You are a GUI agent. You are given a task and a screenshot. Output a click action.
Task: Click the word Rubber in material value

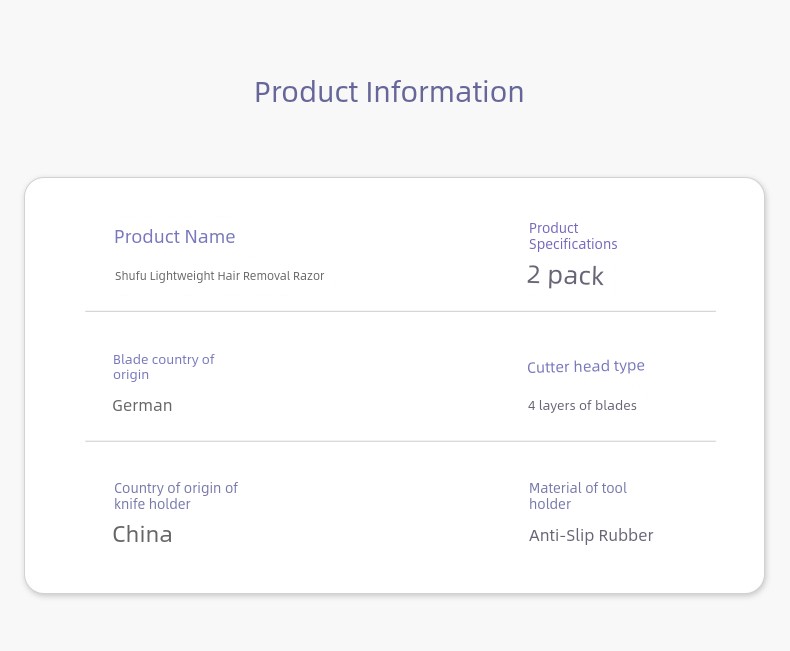click(626, 536)
